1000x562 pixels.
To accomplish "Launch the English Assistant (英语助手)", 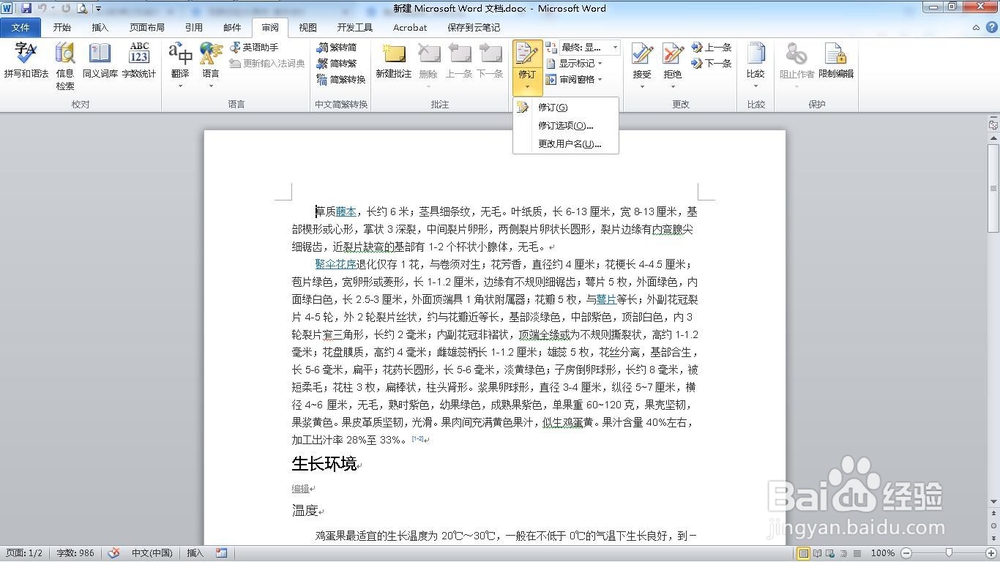I will (x=254, y=47).
